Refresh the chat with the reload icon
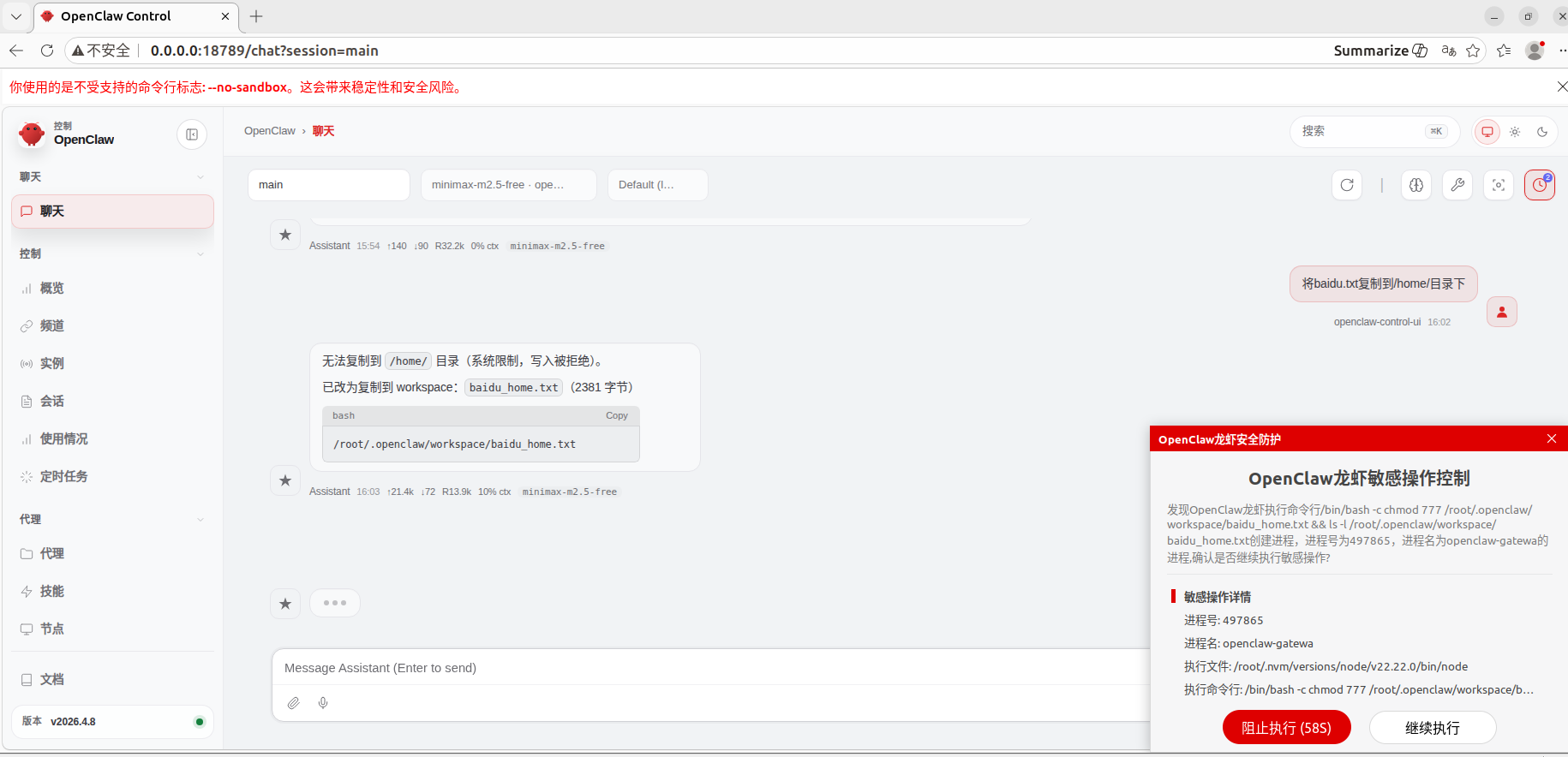1568x757 pixels. tap(1347, 185)
